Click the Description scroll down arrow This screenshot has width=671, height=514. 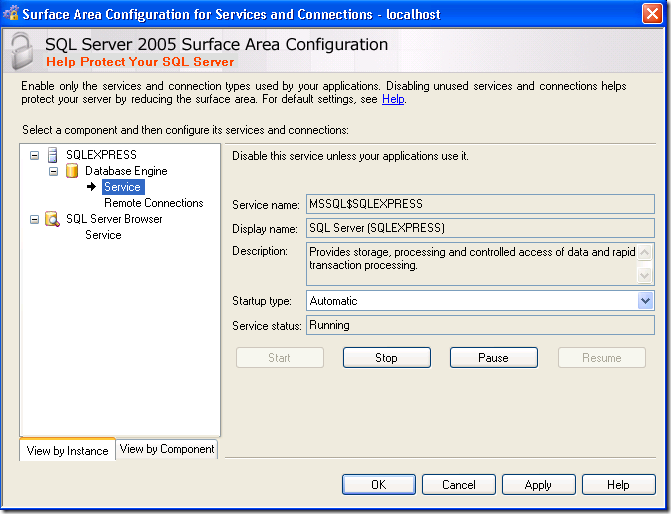644,275
